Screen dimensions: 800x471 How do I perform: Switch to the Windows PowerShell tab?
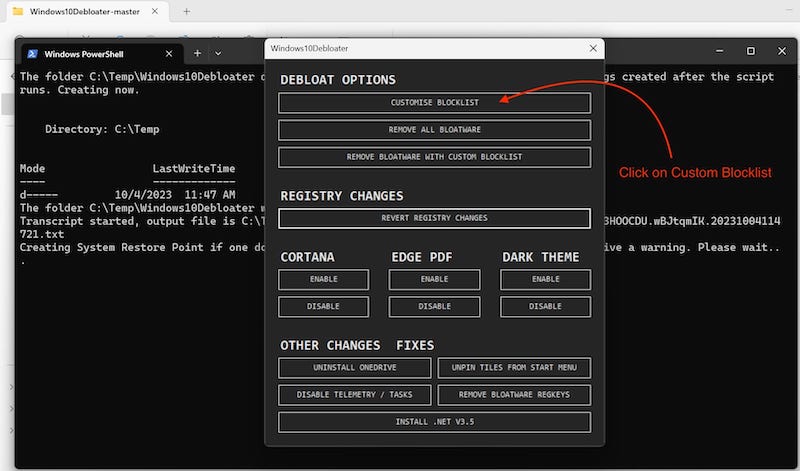(x=101, y=54)
